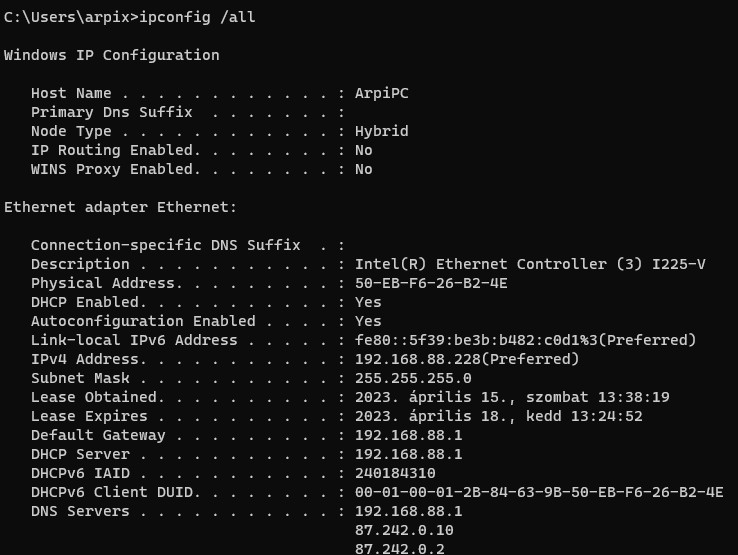Click the host name ArpiPC
The image size is (738, 555).
tap(381, 93)
